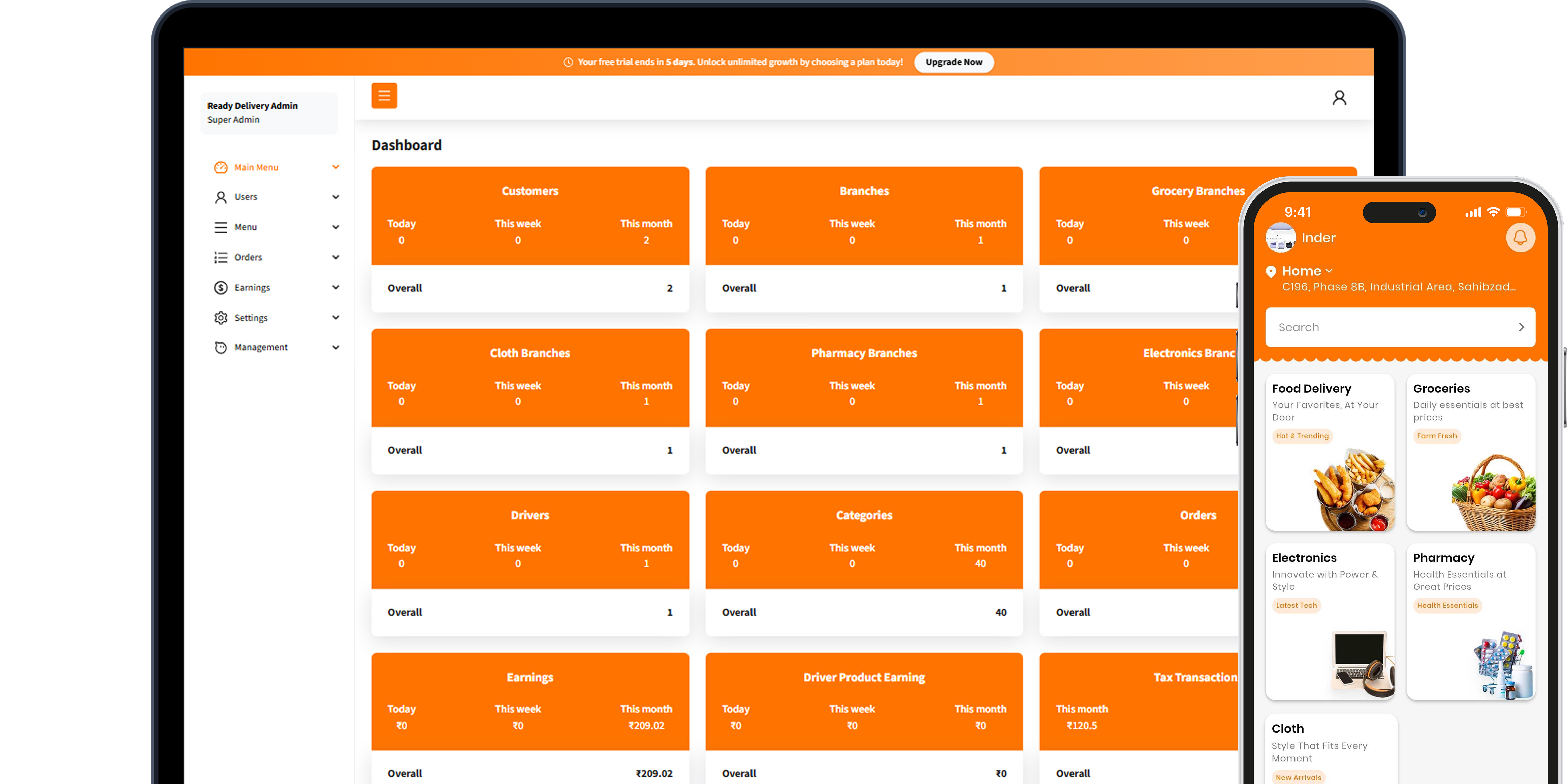The image size is (1567, 784).
Task: Open the Electronics card on phone
Action: tap(1329, 622)
